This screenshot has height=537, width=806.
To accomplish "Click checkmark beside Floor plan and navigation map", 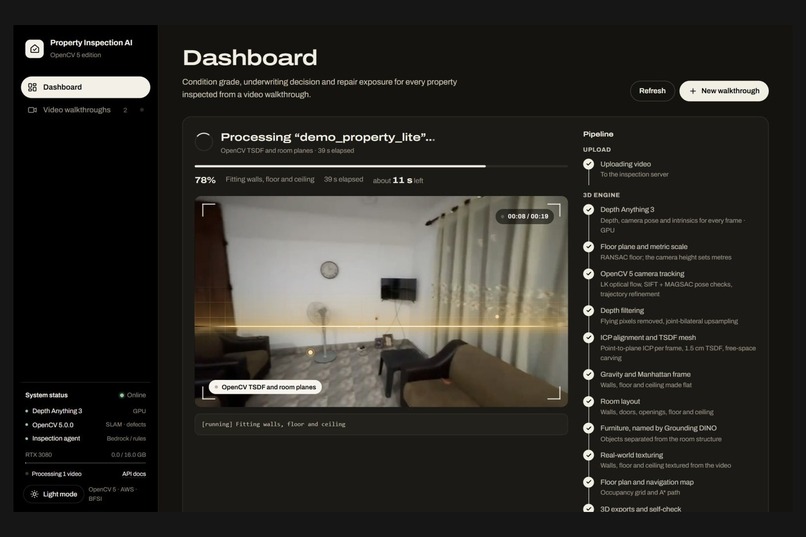I will point(589,482).
